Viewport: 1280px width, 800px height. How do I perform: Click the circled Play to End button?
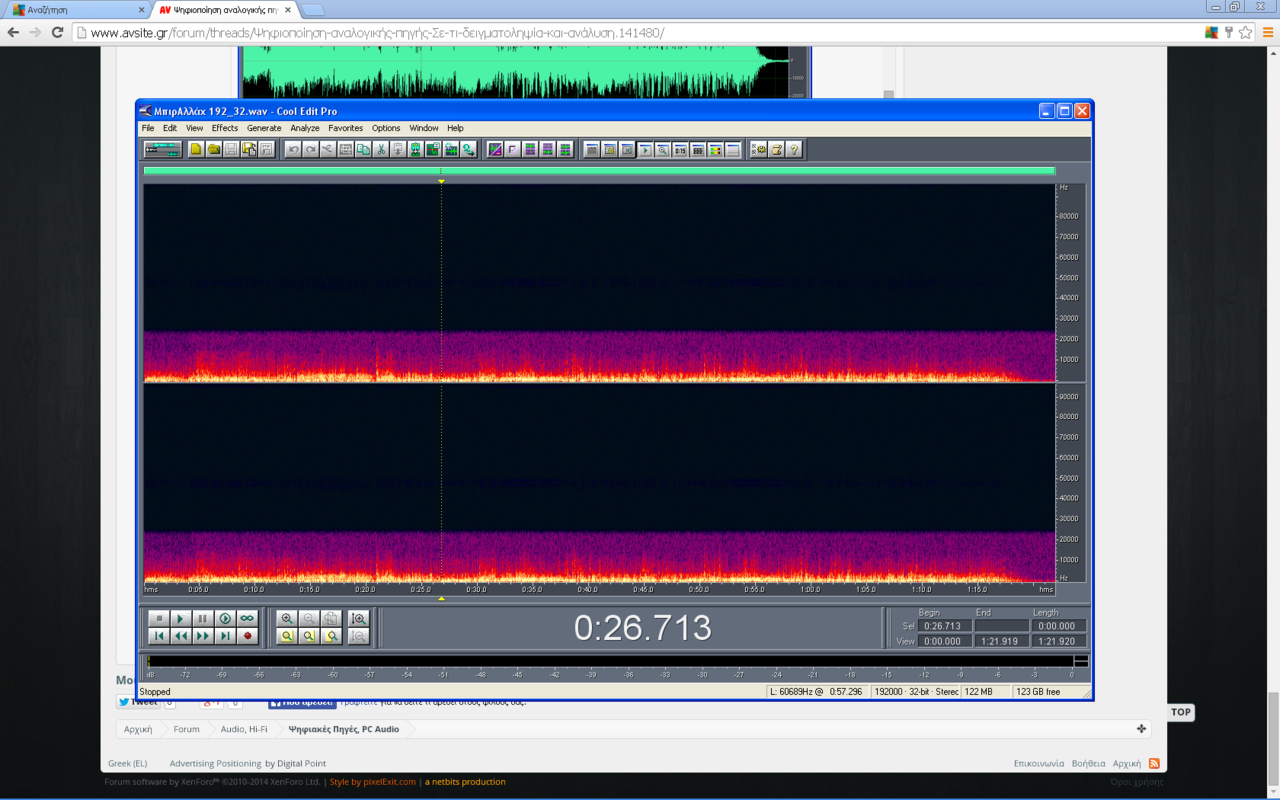pos(225,619)
